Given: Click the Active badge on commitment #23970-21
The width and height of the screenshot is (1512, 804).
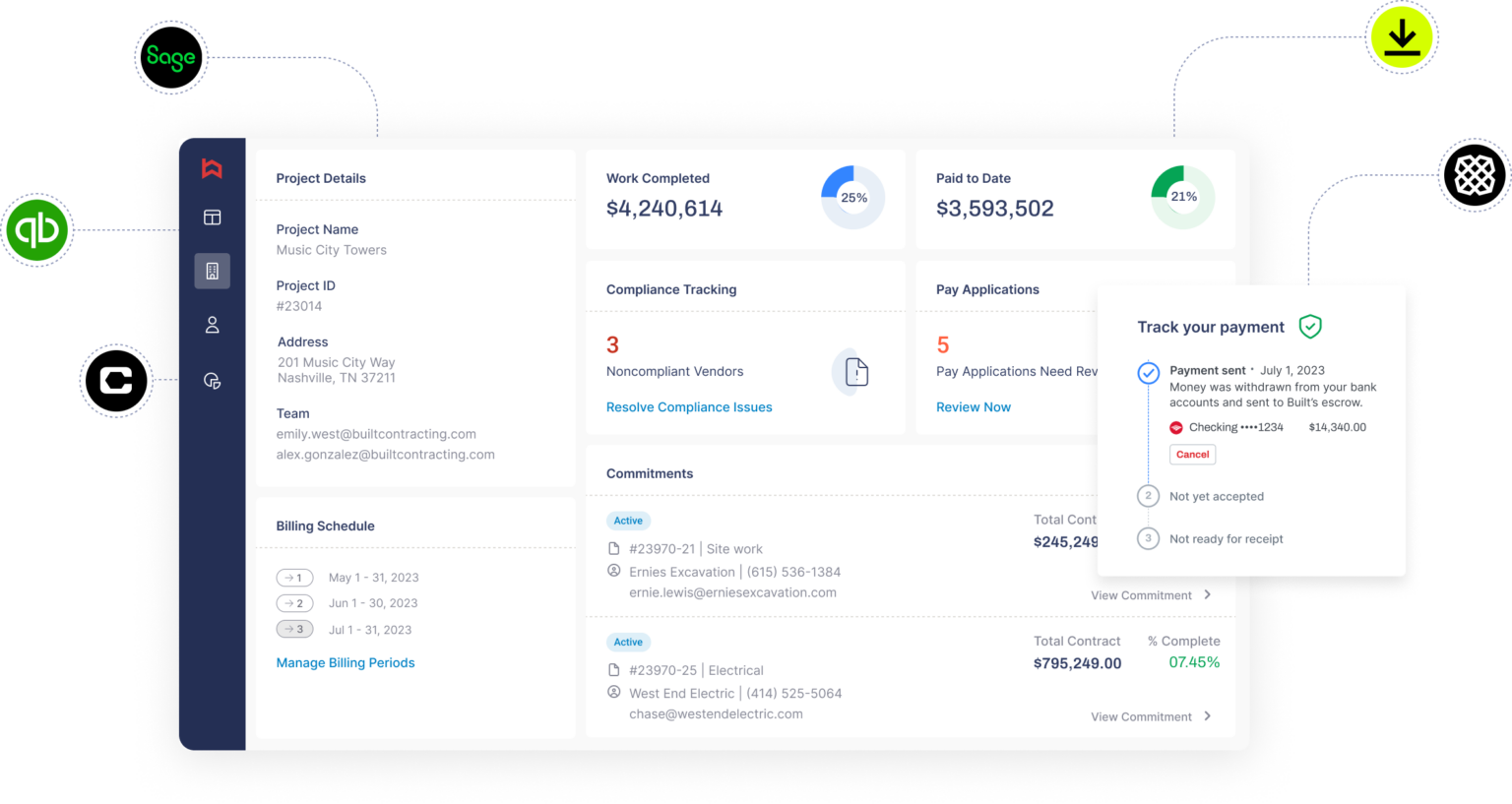Looking at the screenshot, I should 628,521.
